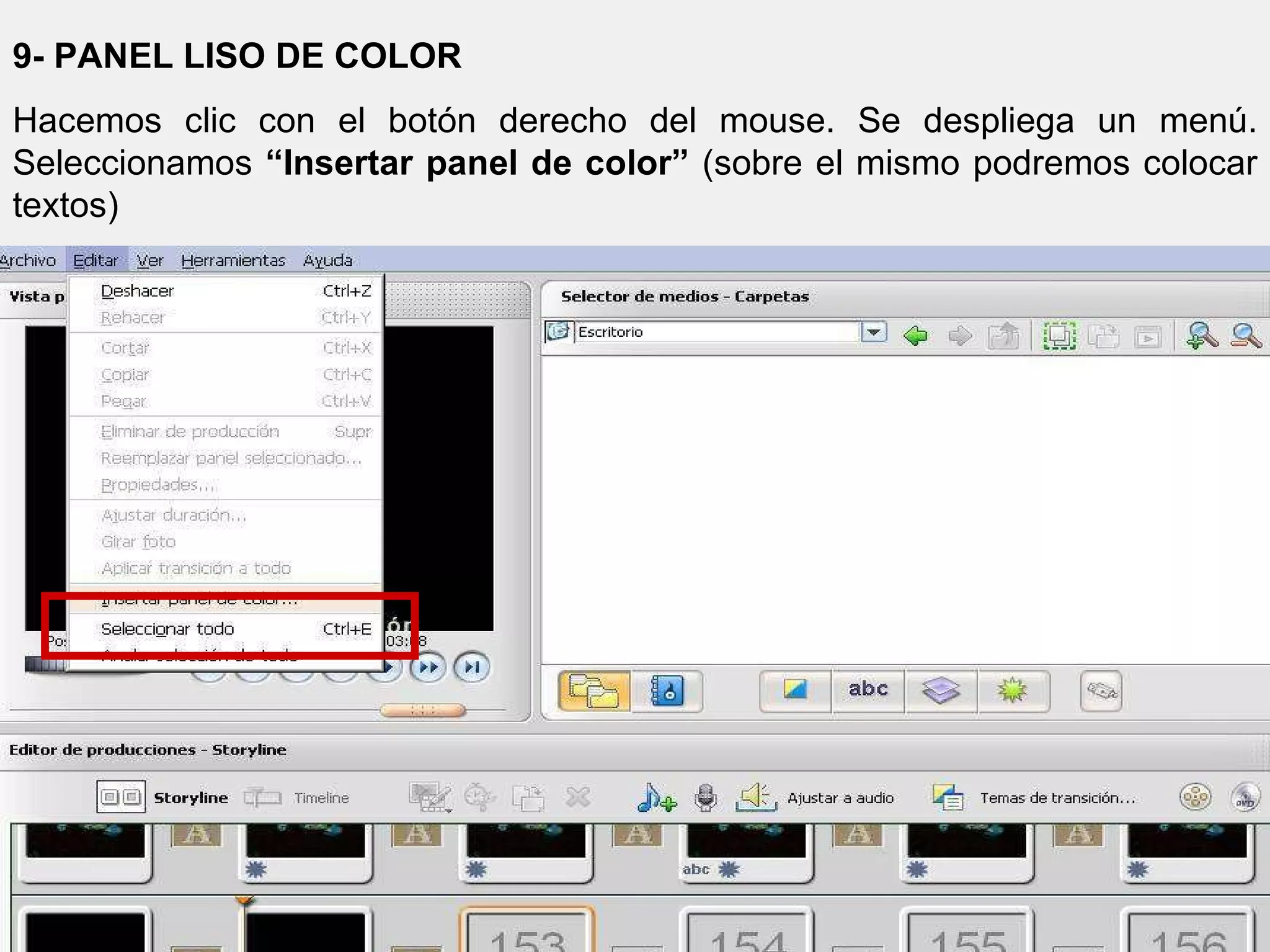
Task: Select storyline panel 156
Action: (x=1188, y=929)
